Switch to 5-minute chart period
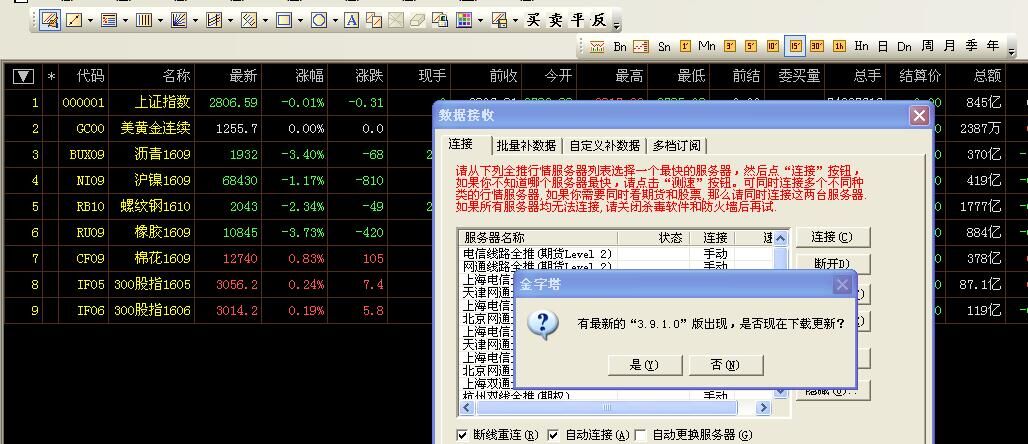 (x=751, y=46)
